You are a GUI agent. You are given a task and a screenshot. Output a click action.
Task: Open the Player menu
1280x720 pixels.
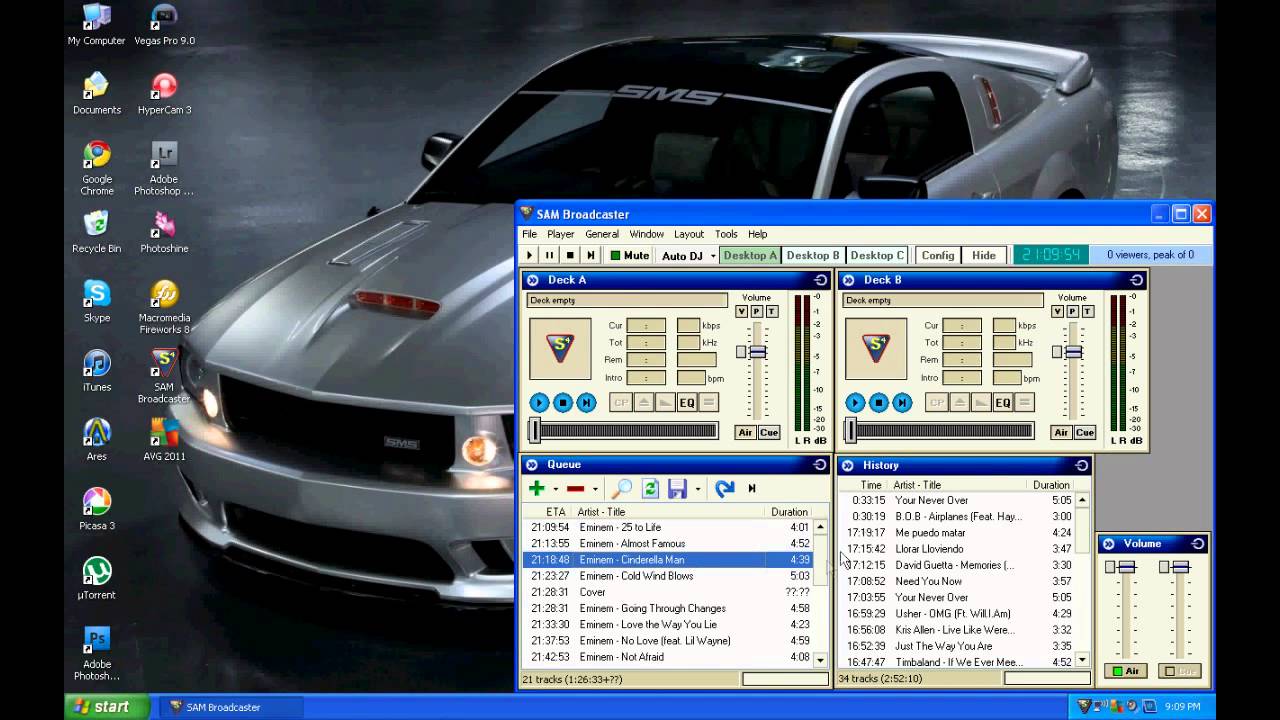[560, 234]
